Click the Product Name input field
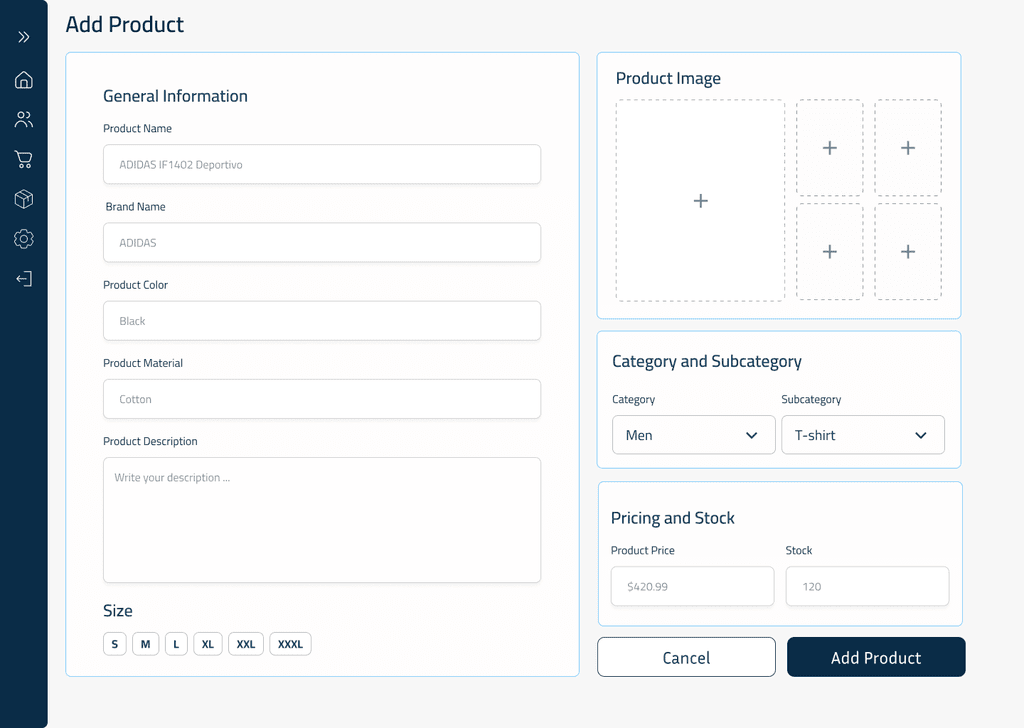The height and width of the screenshot is (728, 1024). 322,164
